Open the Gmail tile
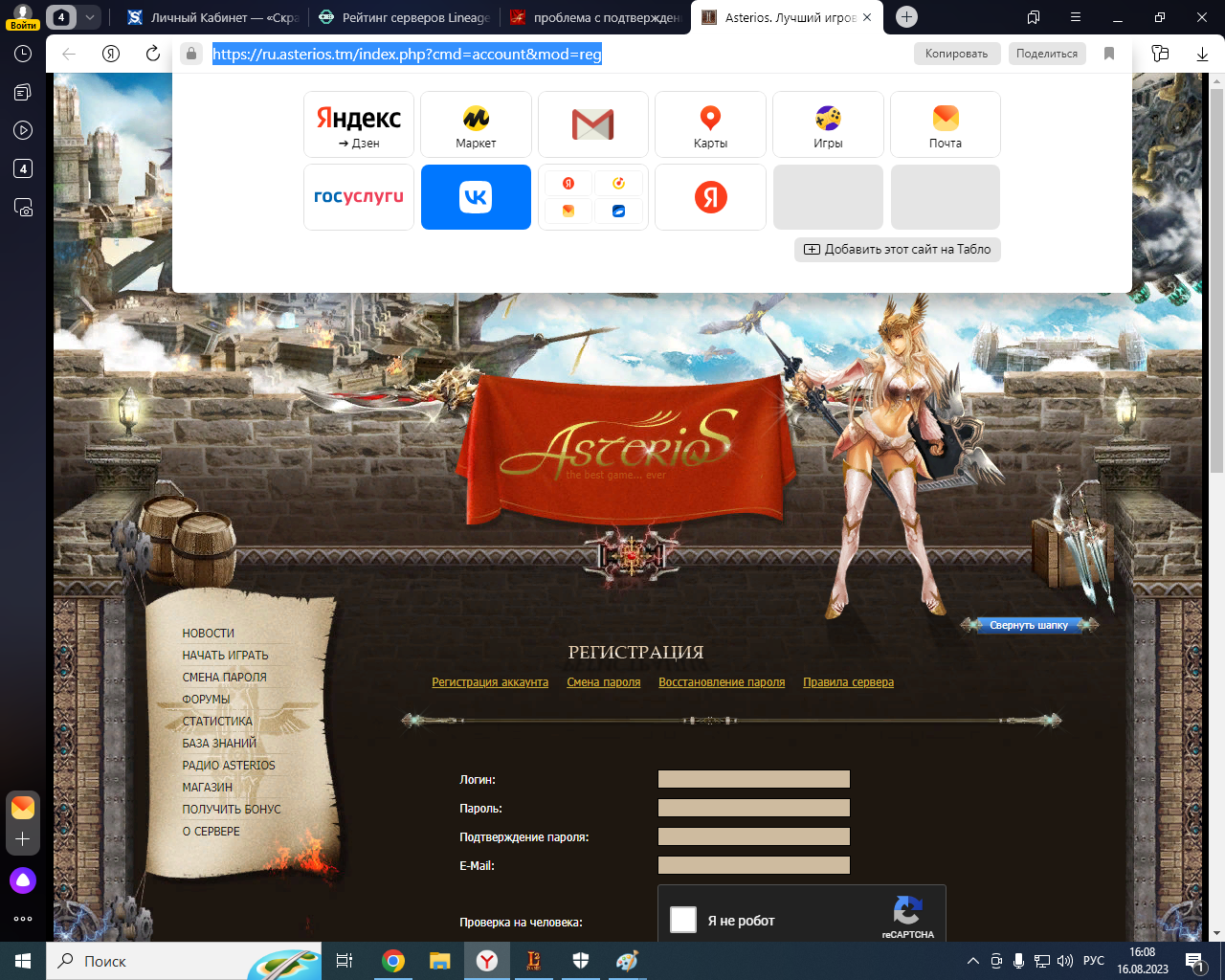This screenshot has width=1225, height=980. tap(593, 124)
